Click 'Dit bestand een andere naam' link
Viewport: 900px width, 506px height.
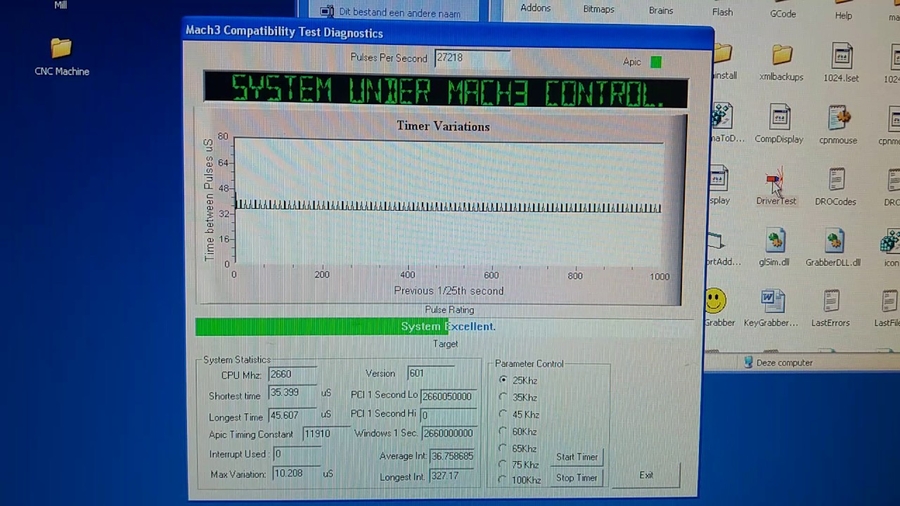[x=399, y=12]
